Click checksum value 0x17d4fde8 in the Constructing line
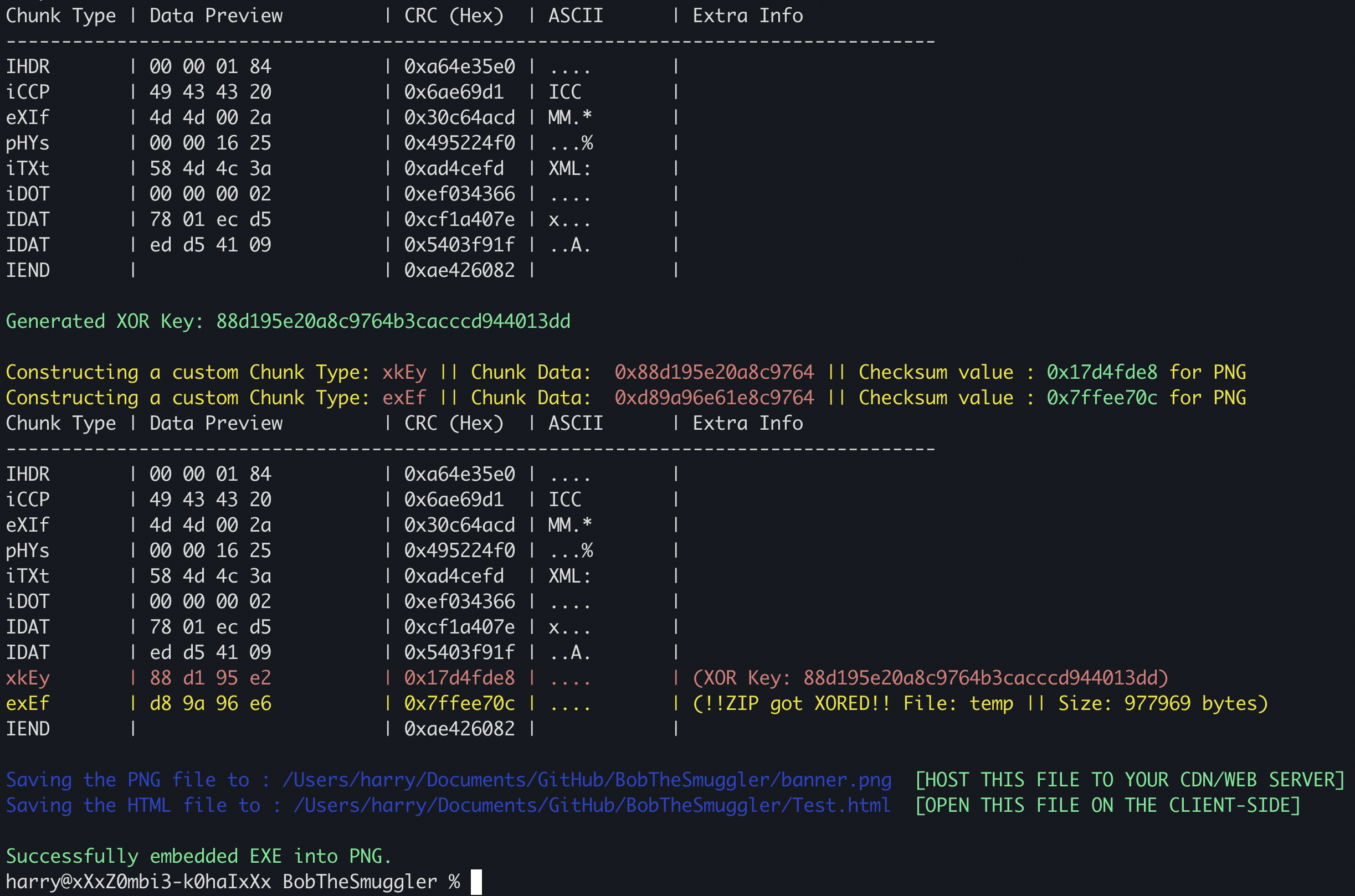This screenshot has width=1355, height=896. pyautogui.click(x=1101, y=373)
